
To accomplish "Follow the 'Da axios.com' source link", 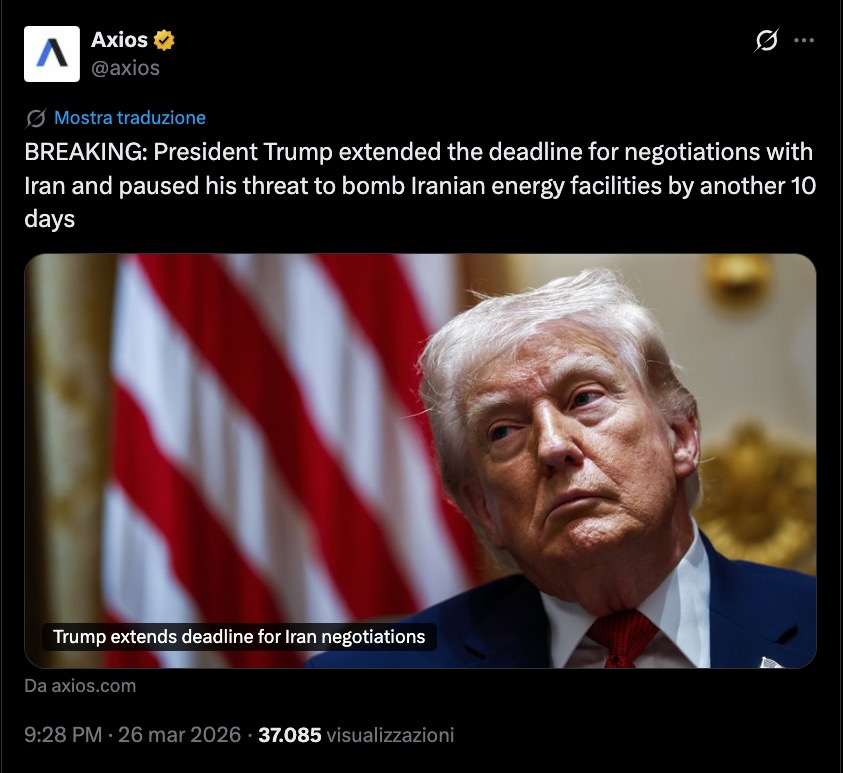I will point(80,686).
